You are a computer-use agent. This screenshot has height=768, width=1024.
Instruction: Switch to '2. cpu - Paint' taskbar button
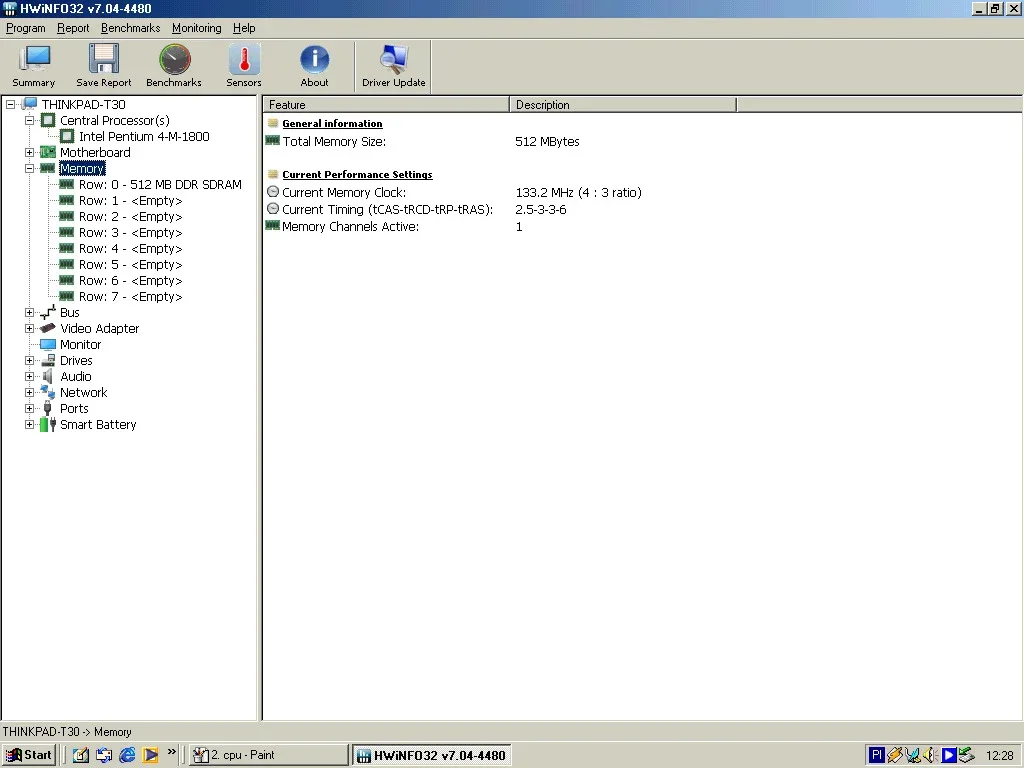click(269, 755)
